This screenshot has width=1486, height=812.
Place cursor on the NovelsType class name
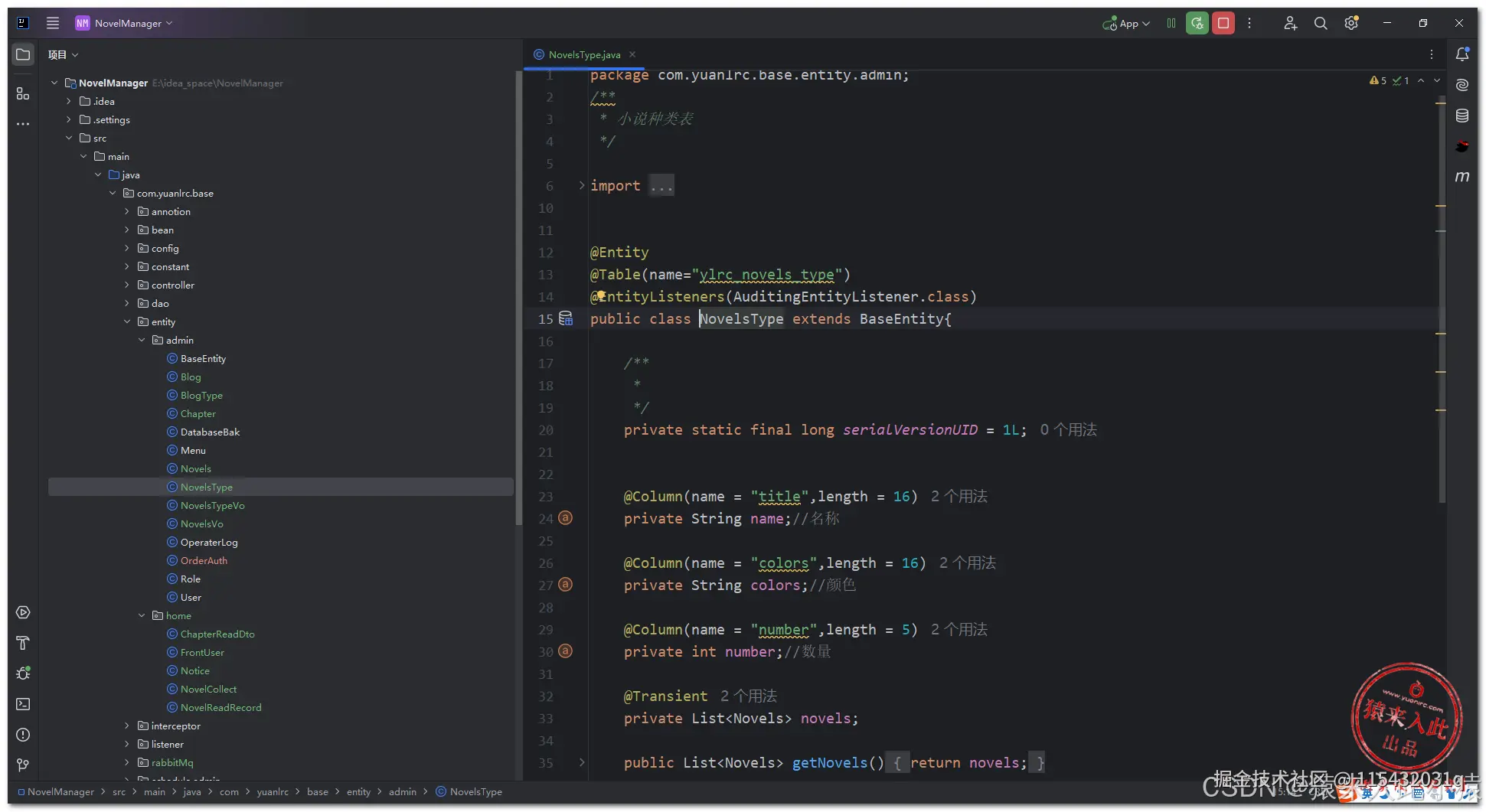click(x=741, y=318)
